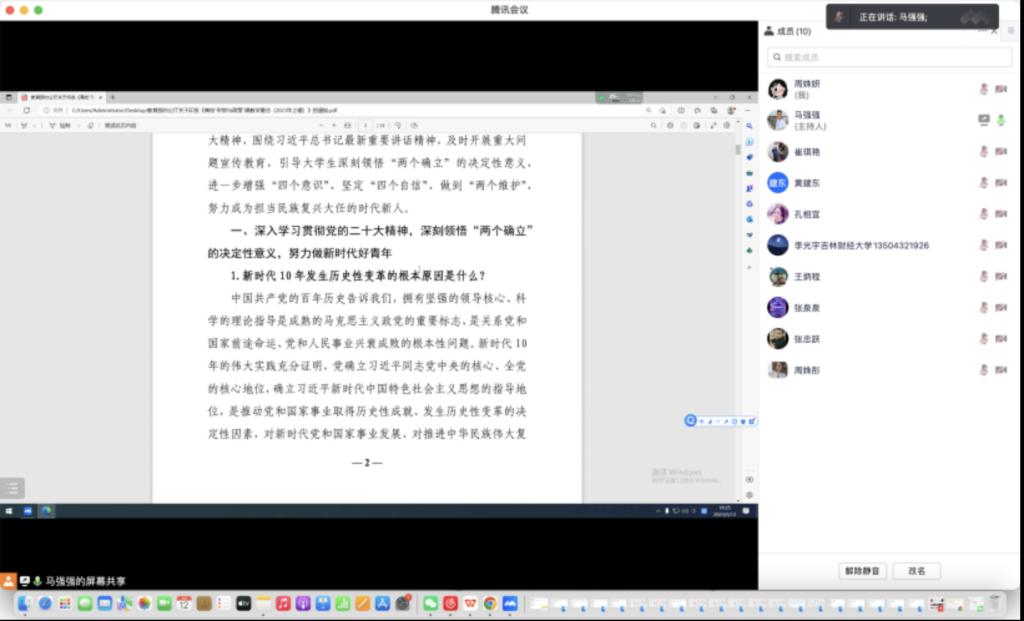This screenshot has width=1024, height=621.
Task: Click the 解除静音 (unmute) button
Action: 862,571
